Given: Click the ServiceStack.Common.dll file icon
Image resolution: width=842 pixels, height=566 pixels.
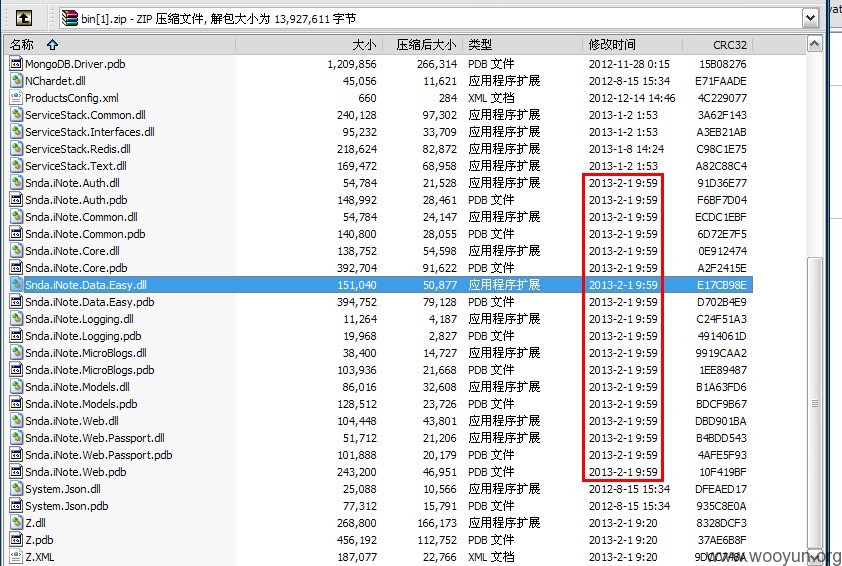Looking at the screenshot, I should click(x=17, y=115).
